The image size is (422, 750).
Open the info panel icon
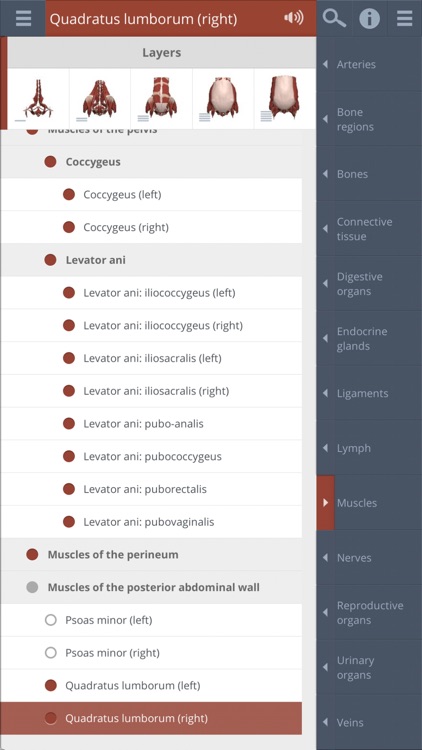(369, 19)
